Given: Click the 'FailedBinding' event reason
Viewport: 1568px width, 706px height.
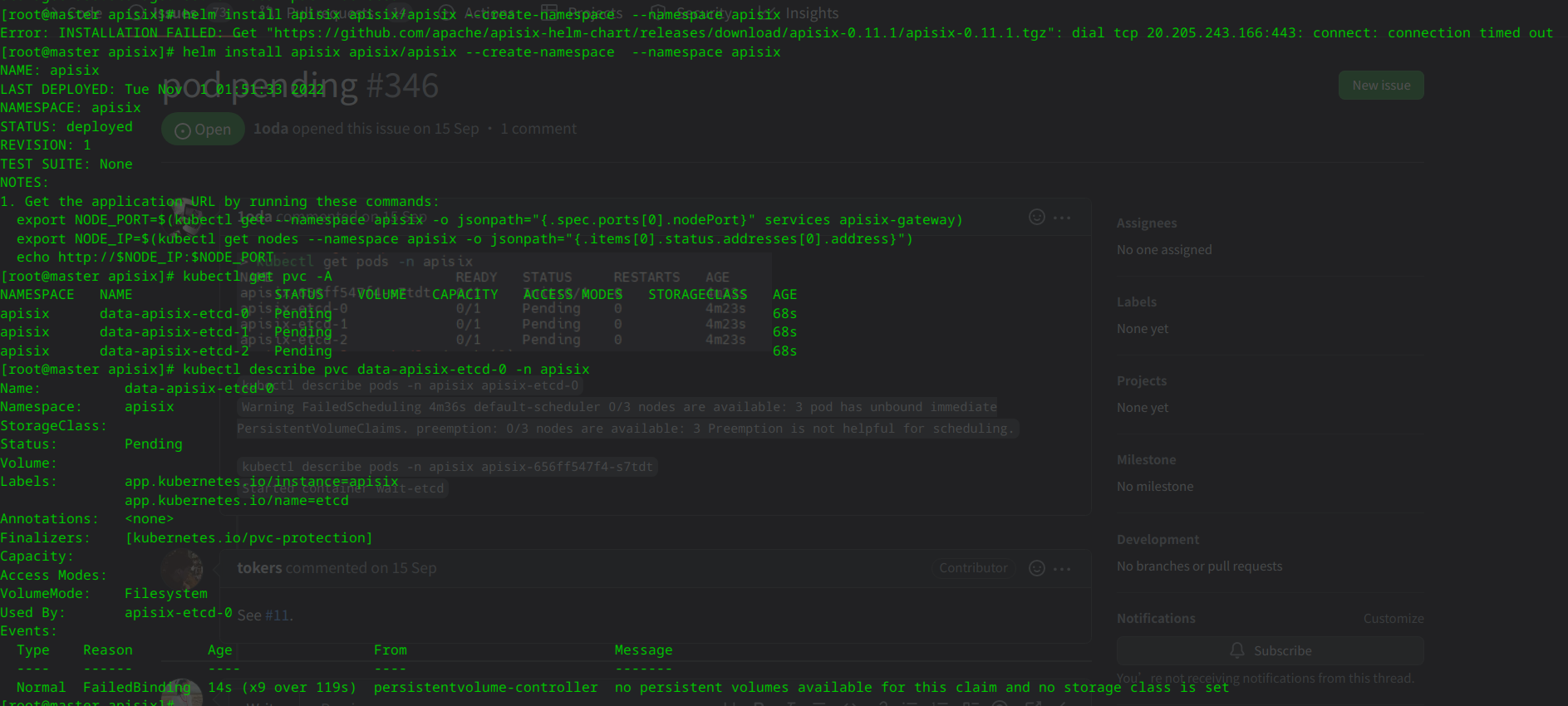Looking at the screenshot, I should (137, 688).
